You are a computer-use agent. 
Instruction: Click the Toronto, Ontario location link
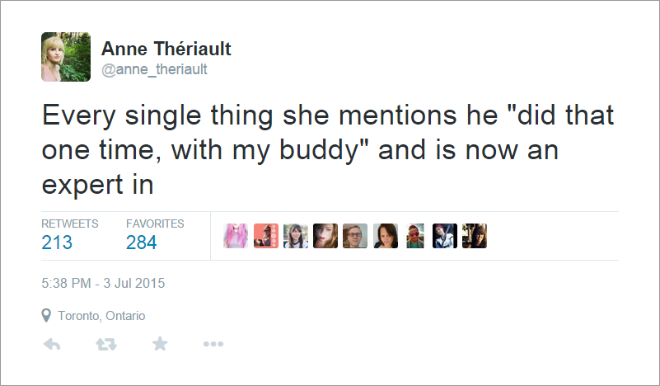pos(101,316)
